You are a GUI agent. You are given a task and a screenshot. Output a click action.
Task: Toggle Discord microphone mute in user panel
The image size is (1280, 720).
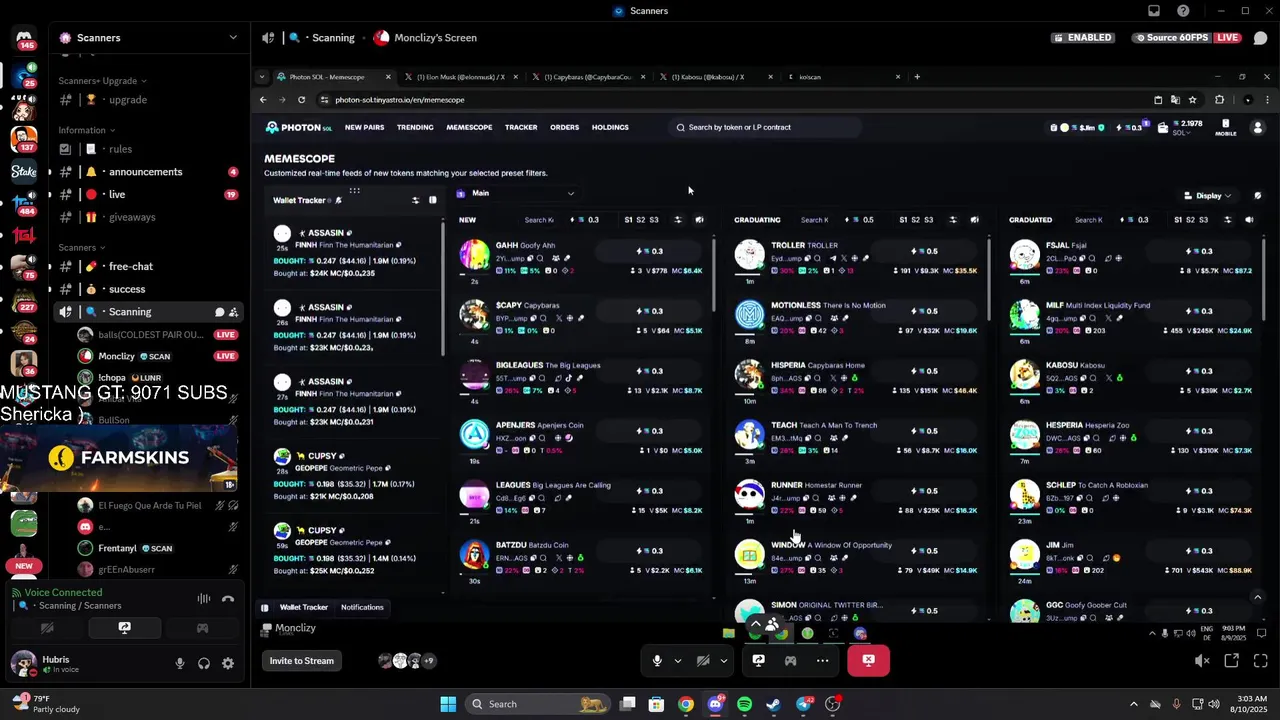180,663
